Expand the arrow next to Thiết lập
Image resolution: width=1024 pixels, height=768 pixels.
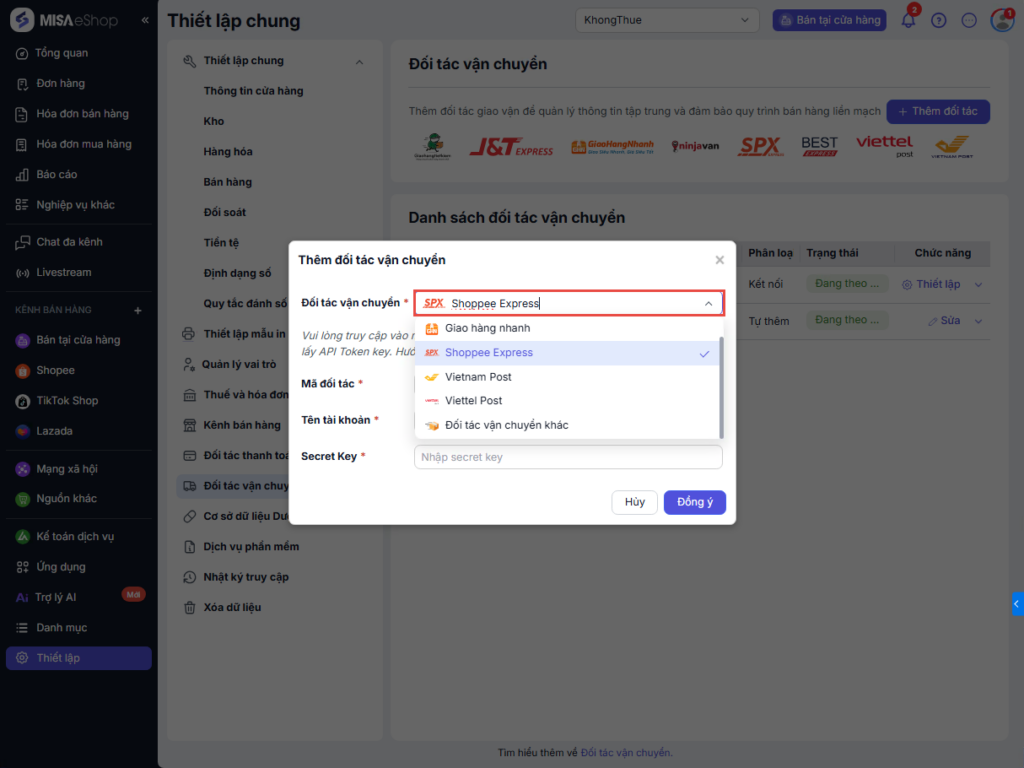tap(978, 285)
